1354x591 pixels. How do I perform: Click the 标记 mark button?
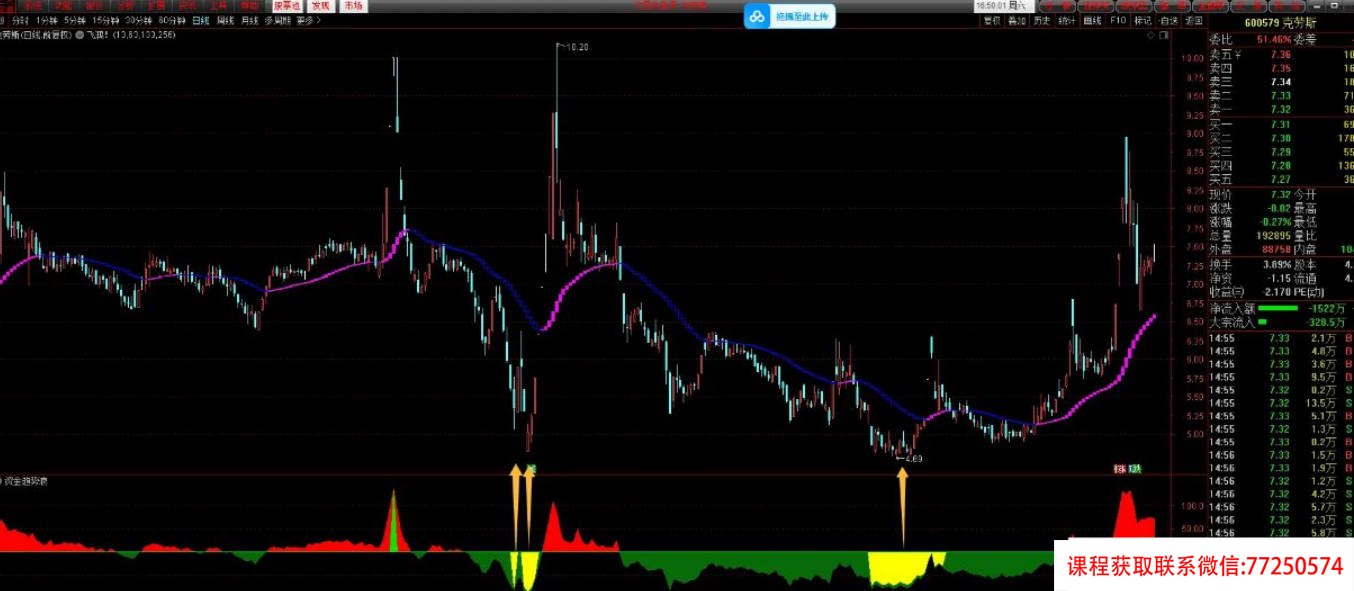pyautogui.click(x=1143, y=20)
